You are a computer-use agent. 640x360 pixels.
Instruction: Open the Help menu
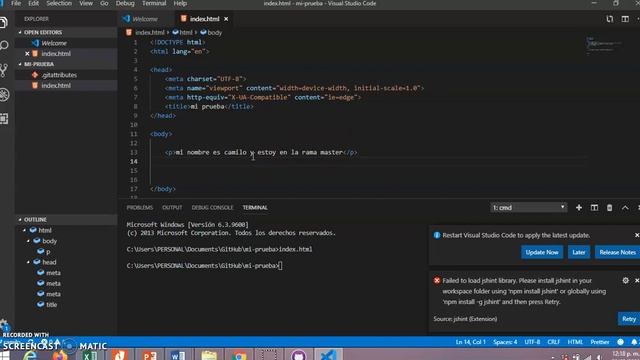pyautogui.click(x=180, y=3)
